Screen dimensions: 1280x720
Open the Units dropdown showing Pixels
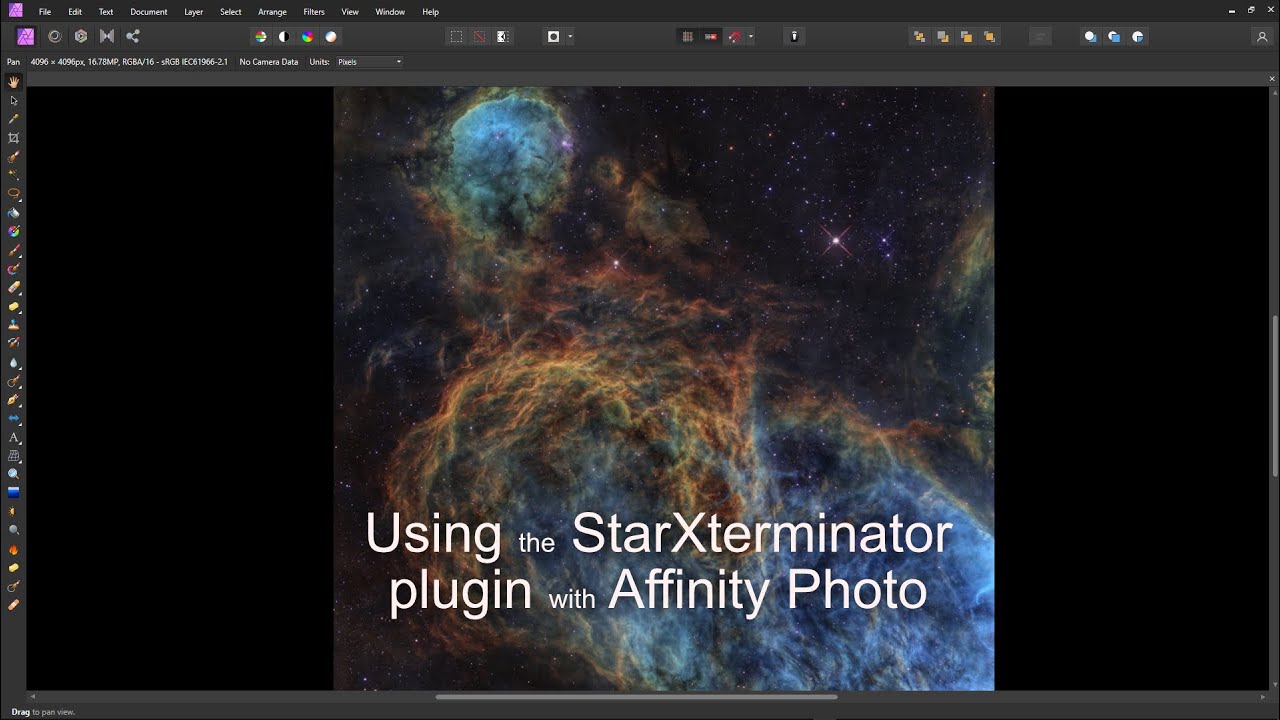click(370, 62)
